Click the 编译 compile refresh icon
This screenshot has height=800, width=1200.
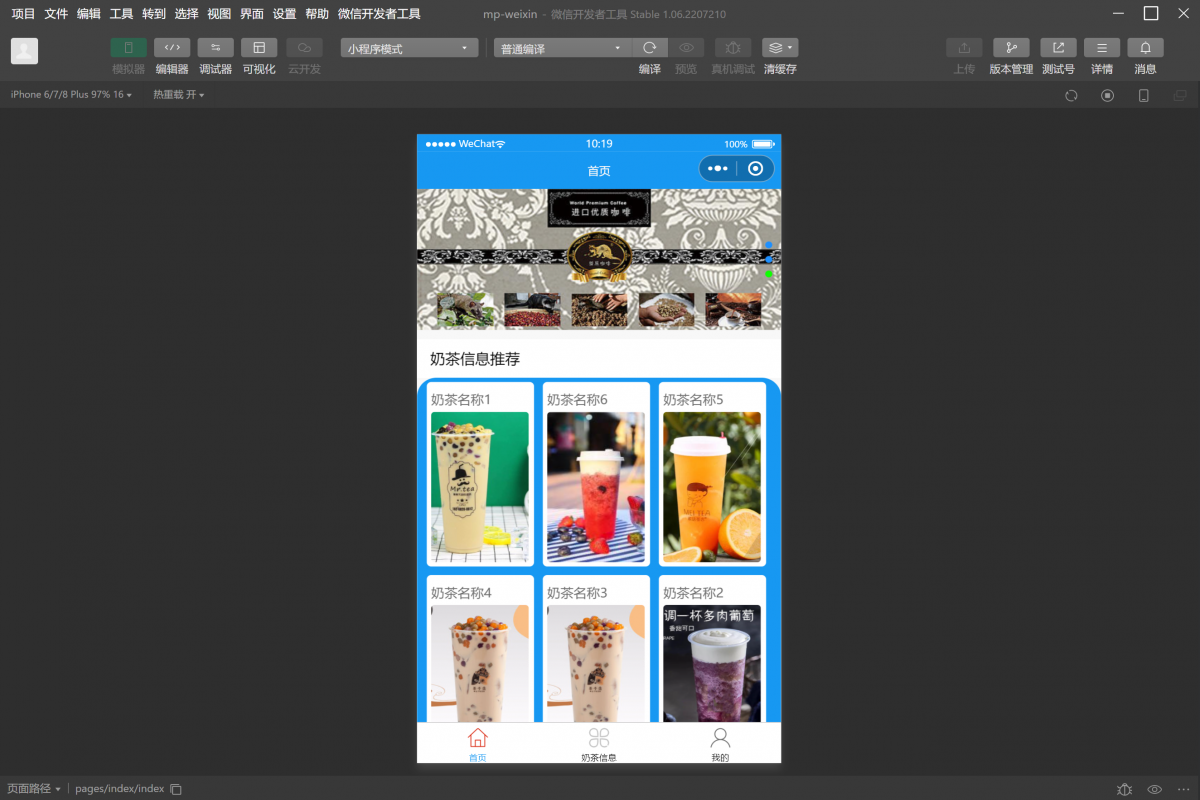tap(650, 48)
